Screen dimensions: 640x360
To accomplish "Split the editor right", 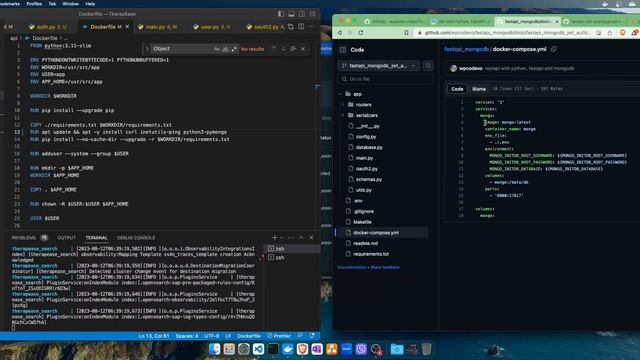I will click(x=301, y=27).
